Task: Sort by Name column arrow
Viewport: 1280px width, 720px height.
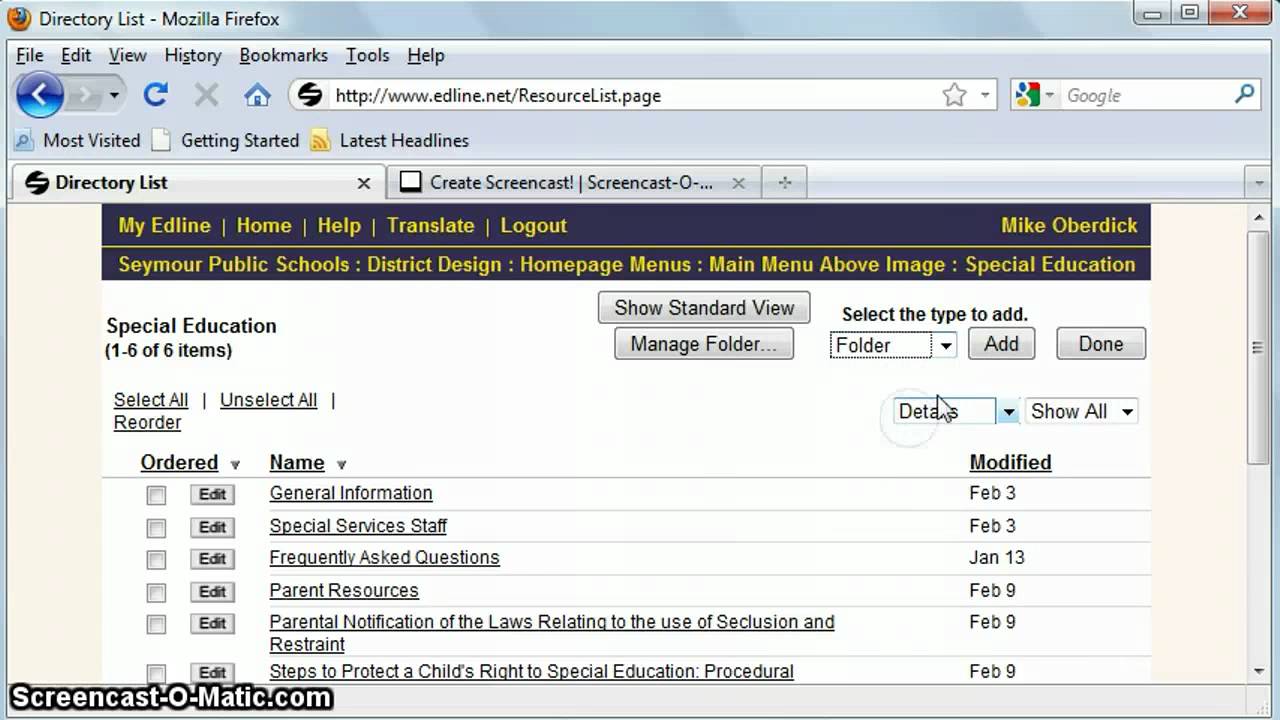Action: (x=341, y=464)
